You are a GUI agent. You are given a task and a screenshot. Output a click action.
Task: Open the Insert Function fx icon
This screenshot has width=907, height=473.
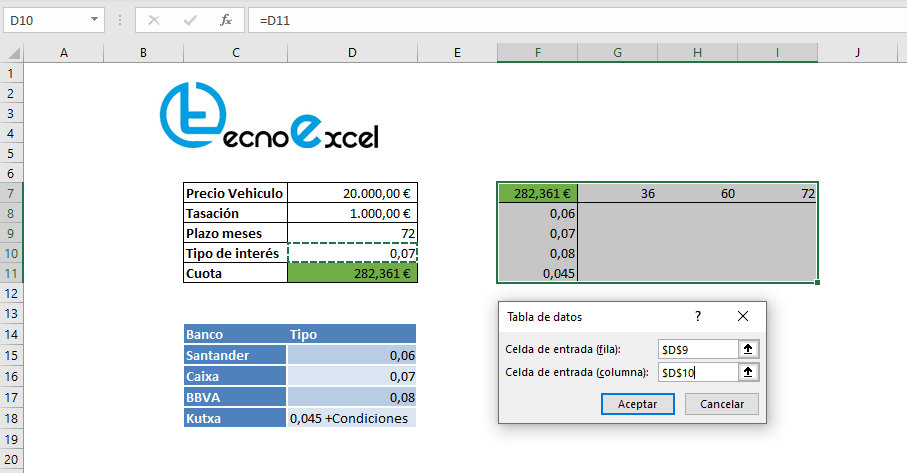pyautogui.click(x=226, y=20)
